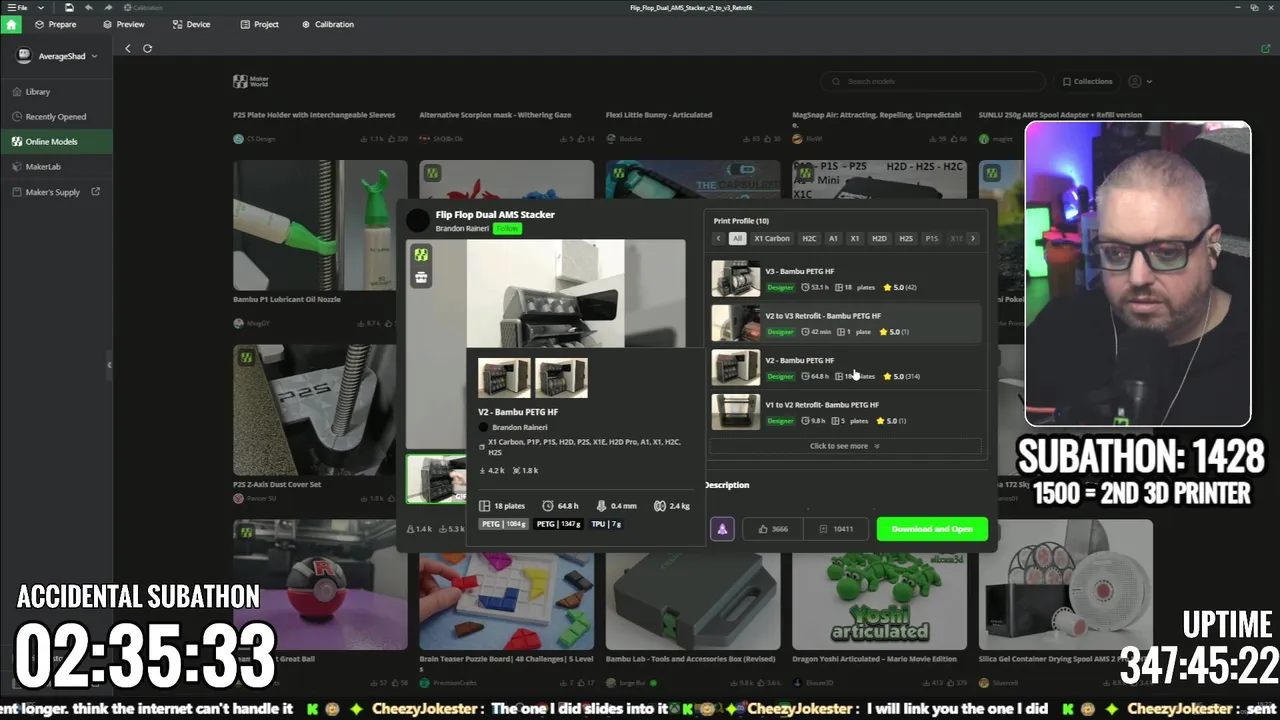The image size is (1280, 720).
Task: Open P2S Plate Holder with Interchangeable Sleeves
Action: click(314, 115)
